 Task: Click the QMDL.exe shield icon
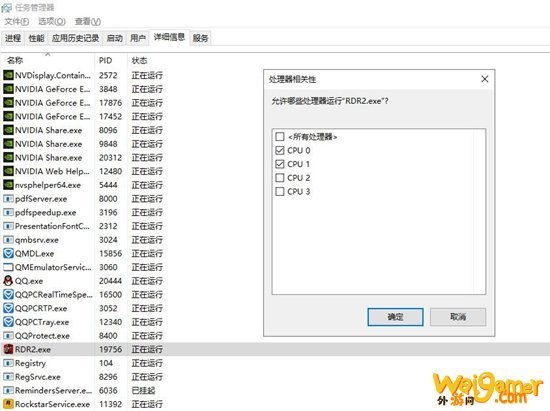coord(8,253)
